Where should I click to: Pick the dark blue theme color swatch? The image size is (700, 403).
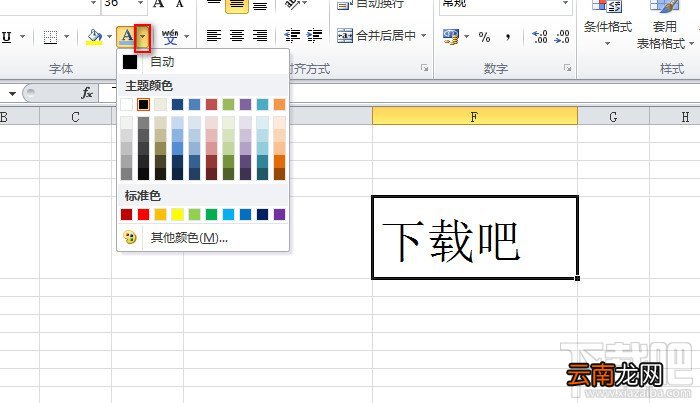point(177,104)
